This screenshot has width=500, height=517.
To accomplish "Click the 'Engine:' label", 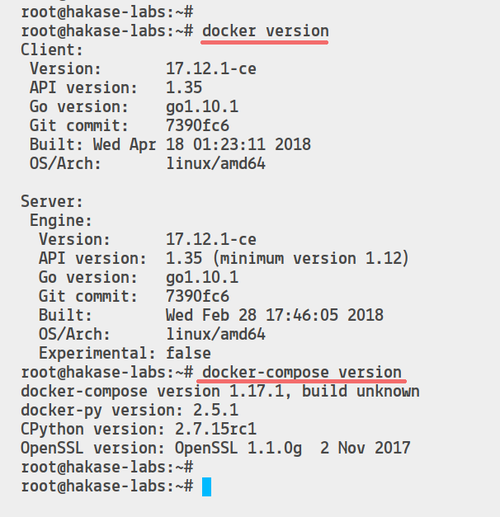I will click(x=61, y=221).
